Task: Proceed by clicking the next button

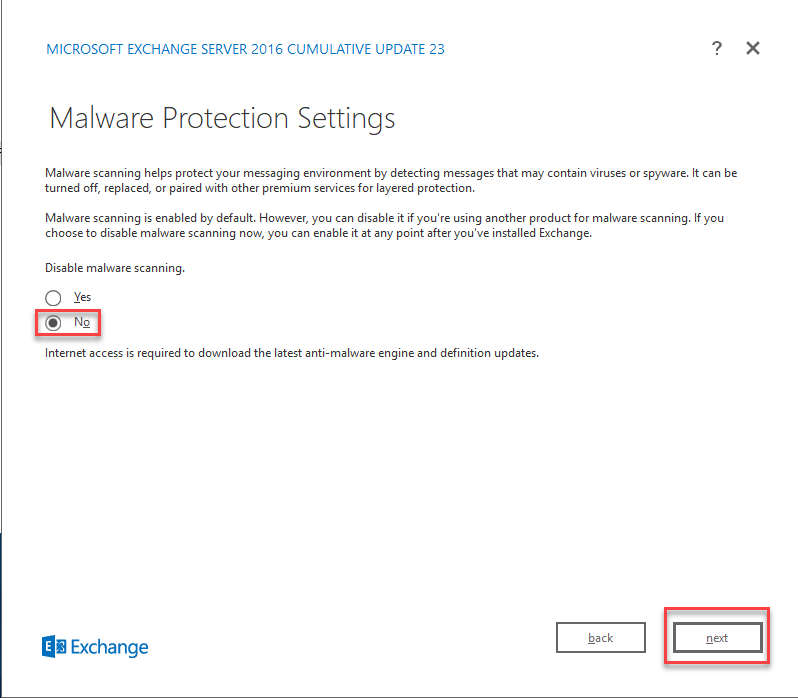Action: 717,638
